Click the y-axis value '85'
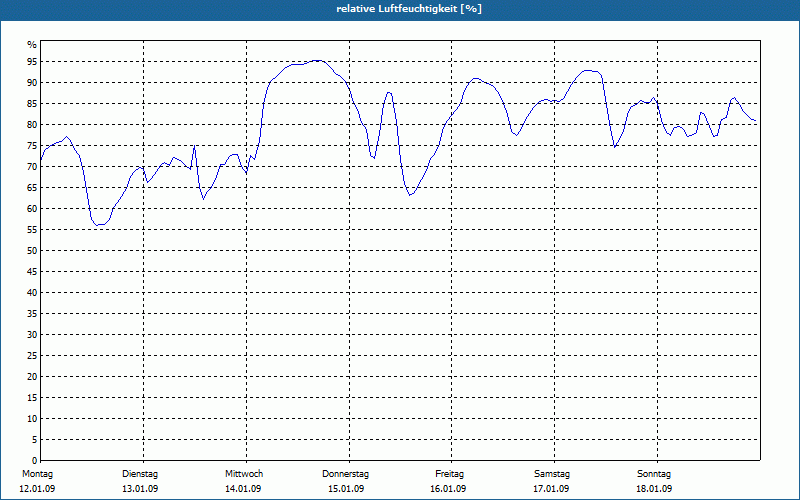 [x=32, y=104]
